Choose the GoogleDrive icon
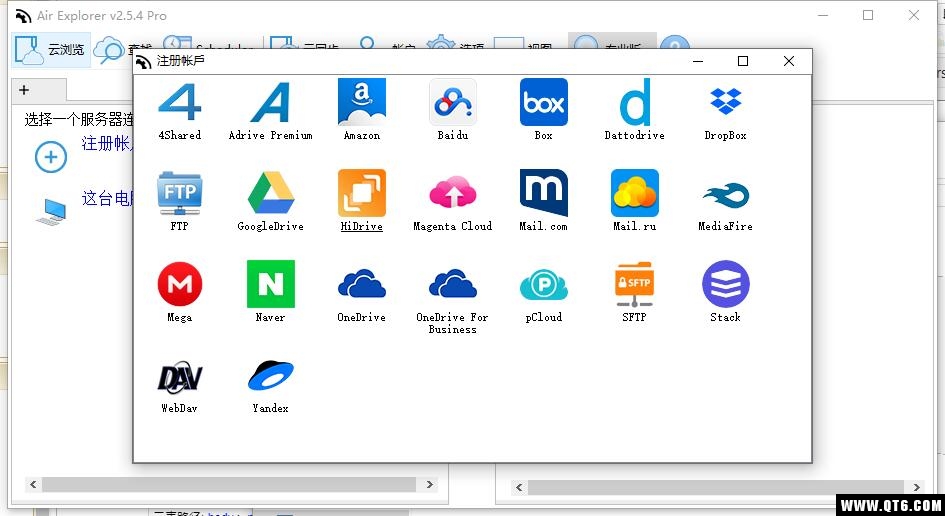Screen dimensions: 945x516 coord(271,193)
